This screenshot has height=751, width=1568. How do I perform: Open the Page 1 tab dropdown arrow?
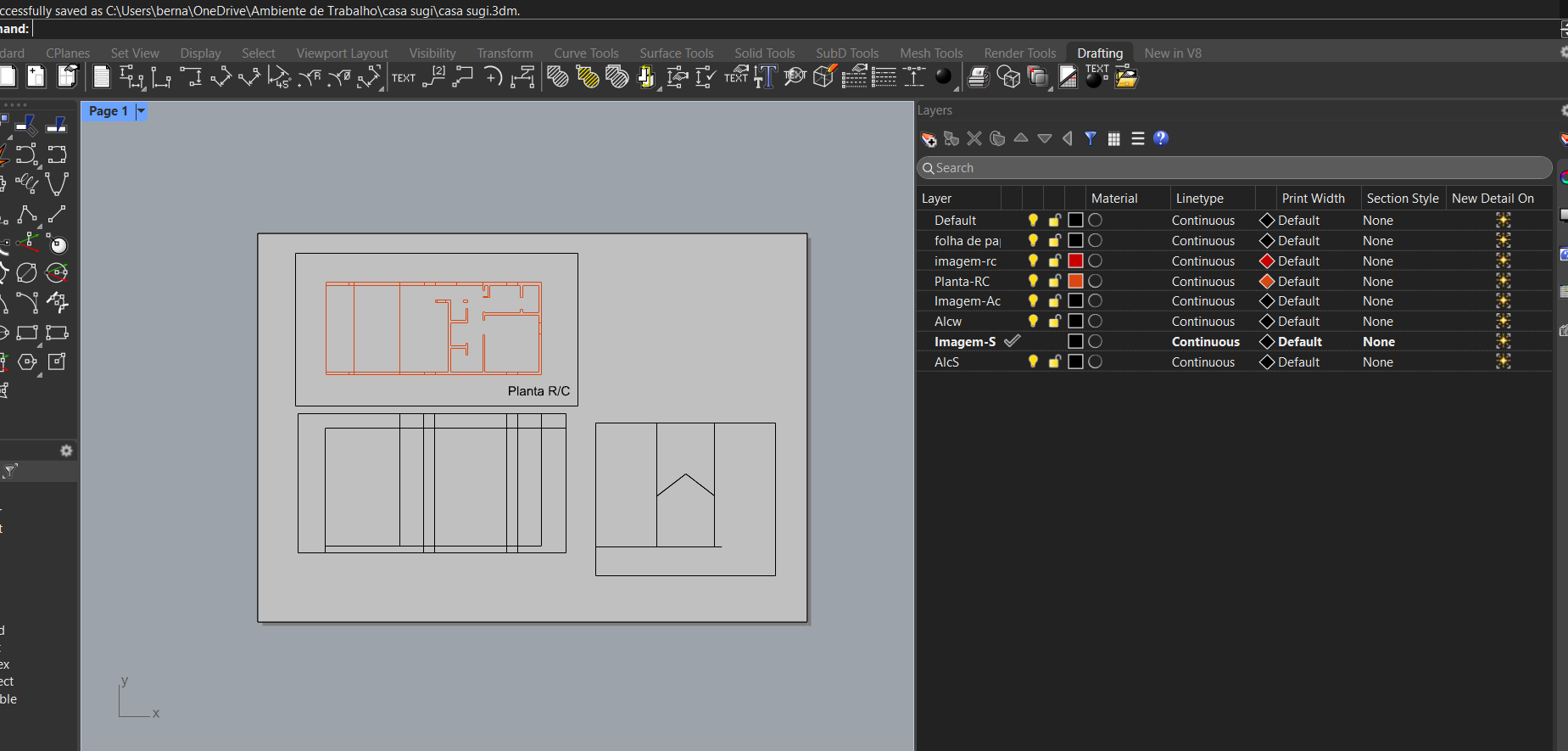(x=141, y=111)
